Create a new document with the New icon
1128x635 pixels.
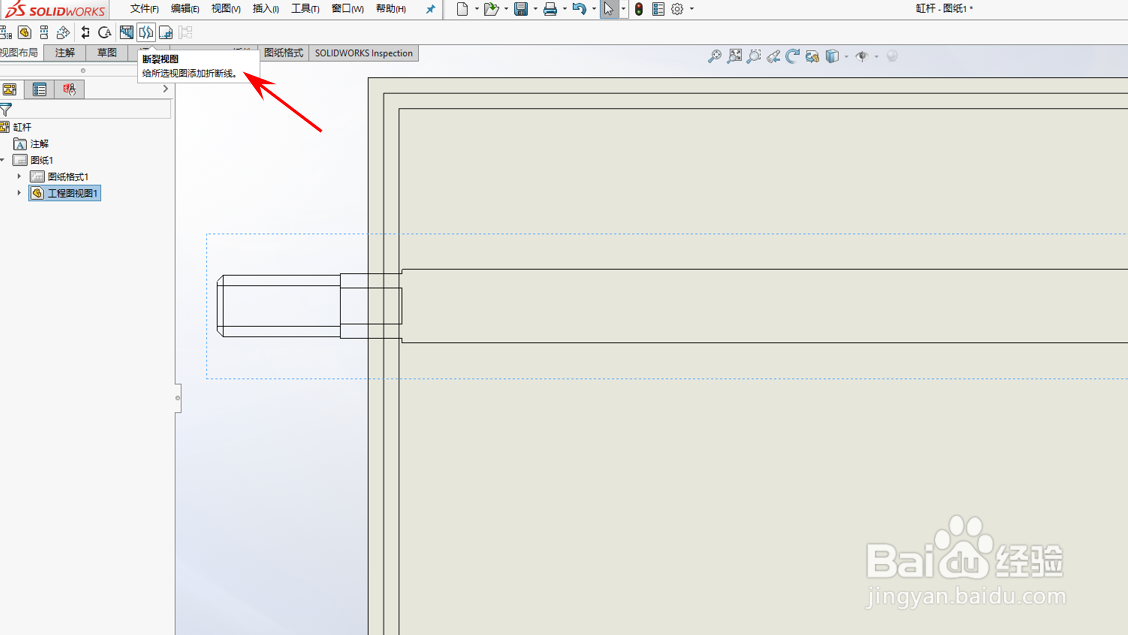coord(463,9)
